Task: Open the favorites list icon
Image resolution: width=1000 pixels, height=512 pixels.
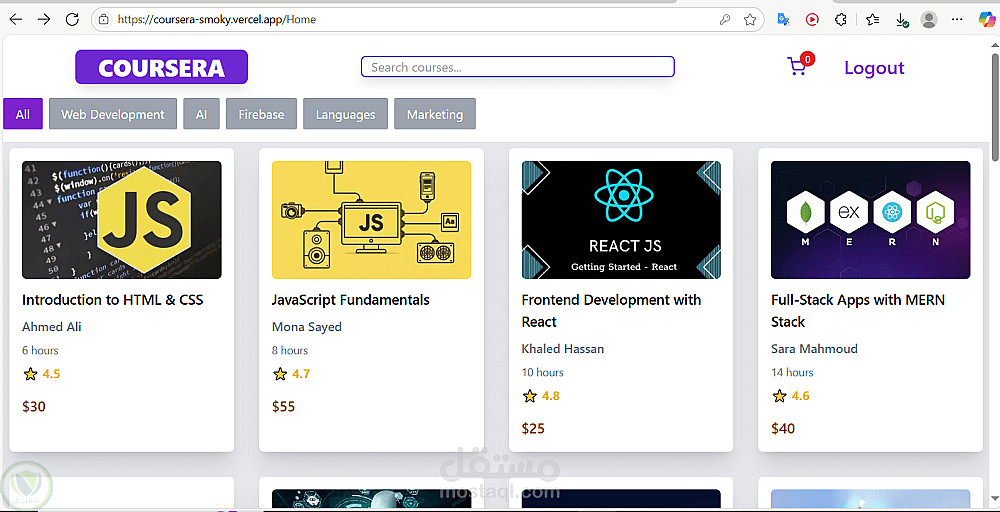Action: (x=872, y=19)
